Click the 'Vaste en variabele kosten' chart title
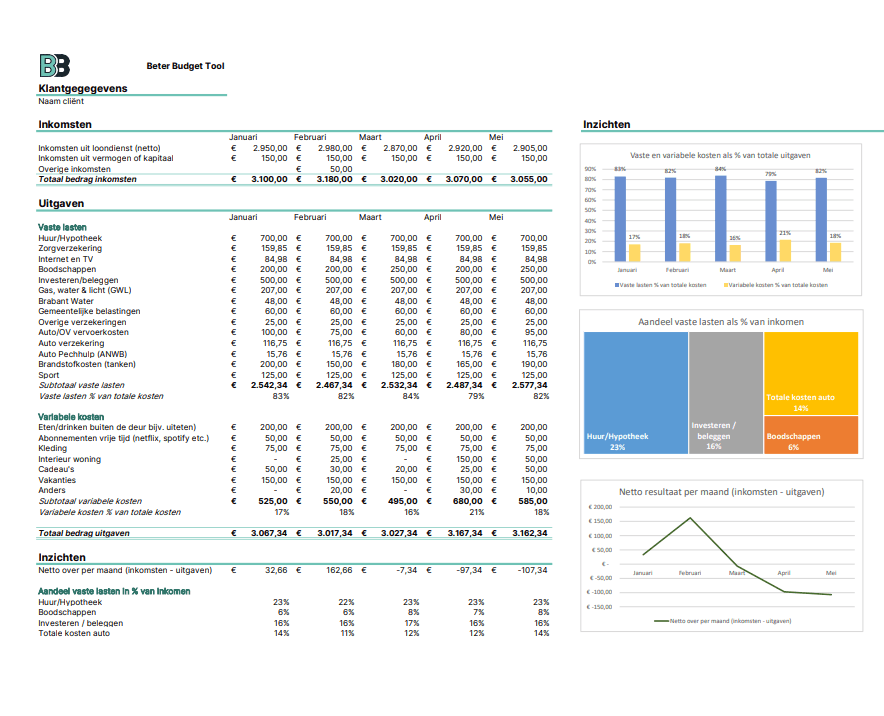 [720, 156]
